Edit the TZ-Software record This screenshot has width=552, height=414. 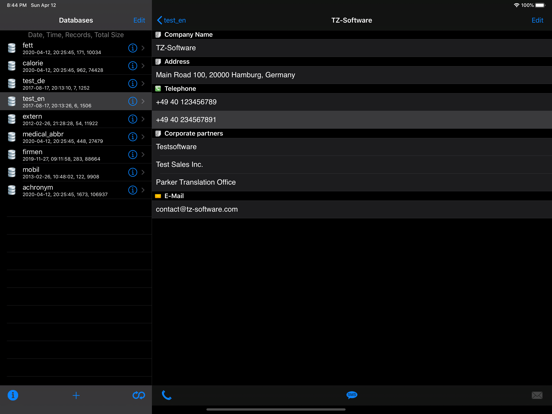(537, 20)
